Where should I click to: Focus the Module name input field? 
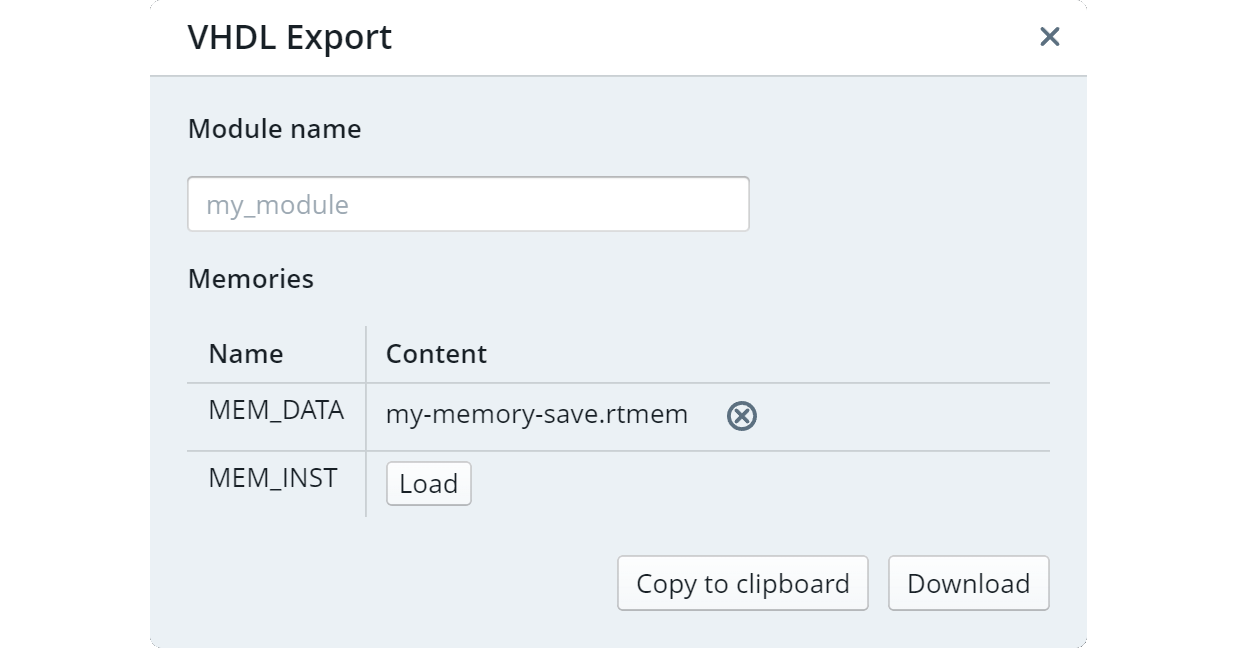468,204
